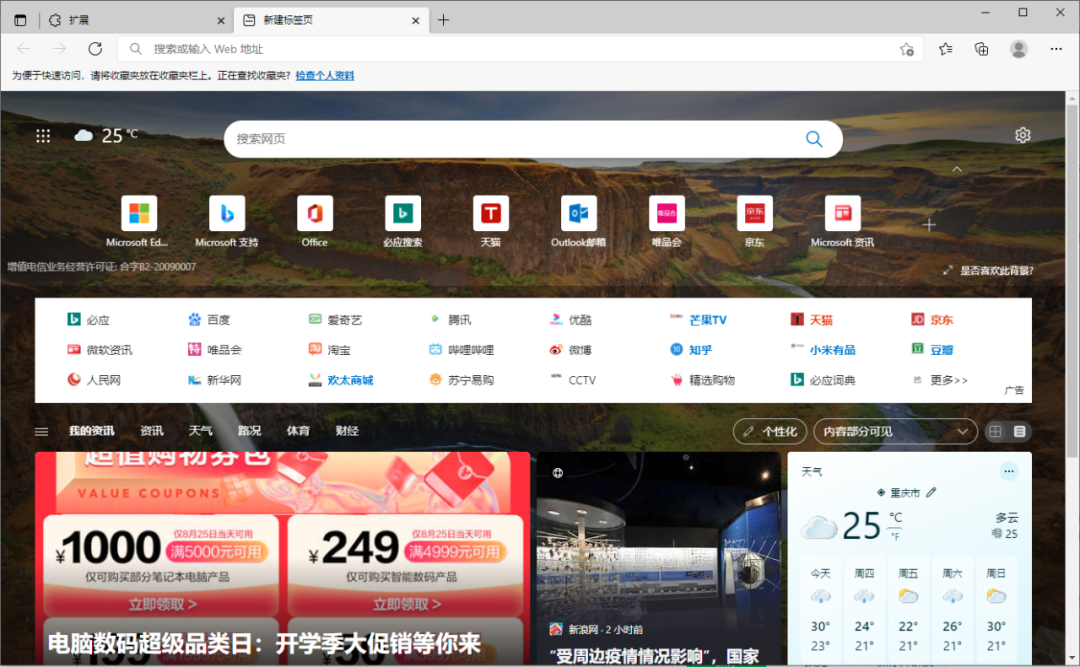Viewport: 1080px width, 667px height.
Task: Switch feed to grid layout view
Action: pos(995,431)
